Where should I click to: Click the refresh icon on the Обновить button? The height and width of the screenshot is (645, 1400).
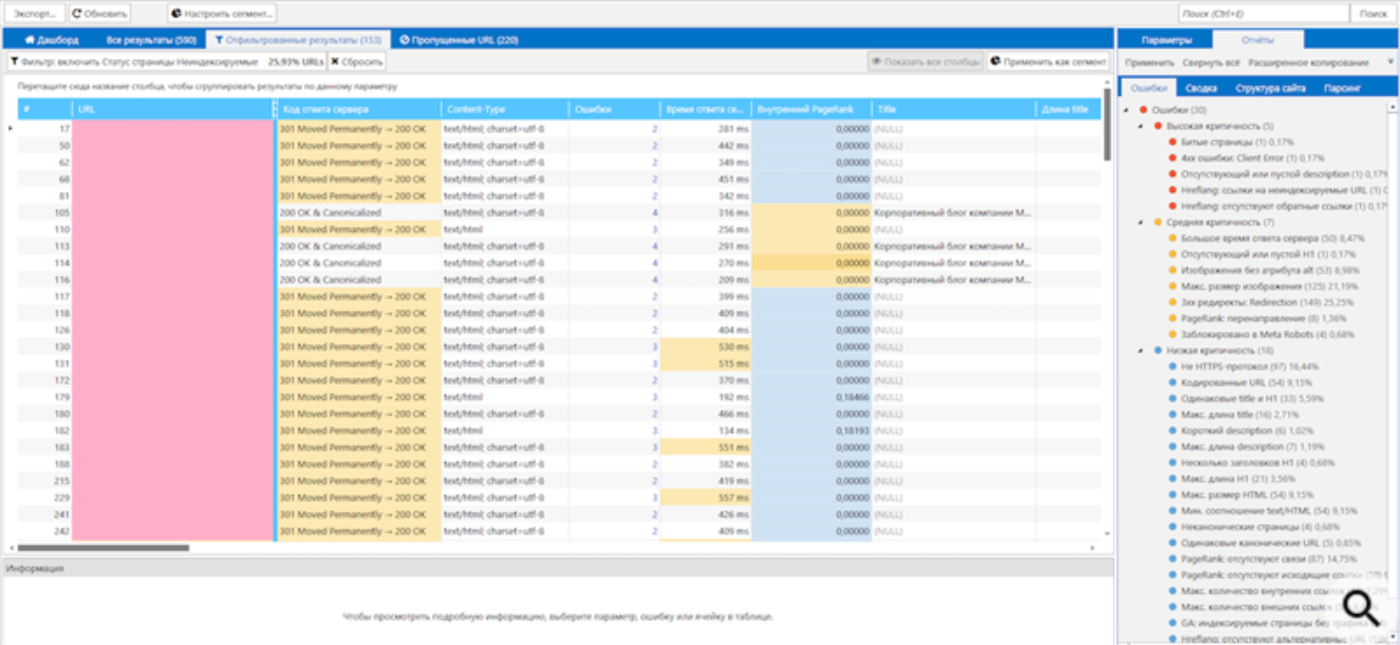(x=77, y=14)
